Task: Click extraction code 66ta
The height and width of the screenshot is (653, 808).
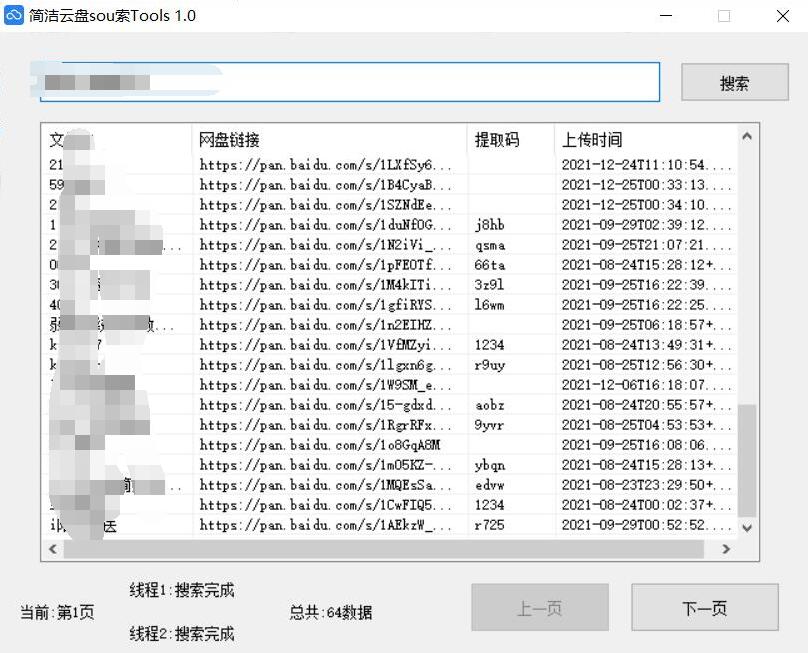Action: 490,265
